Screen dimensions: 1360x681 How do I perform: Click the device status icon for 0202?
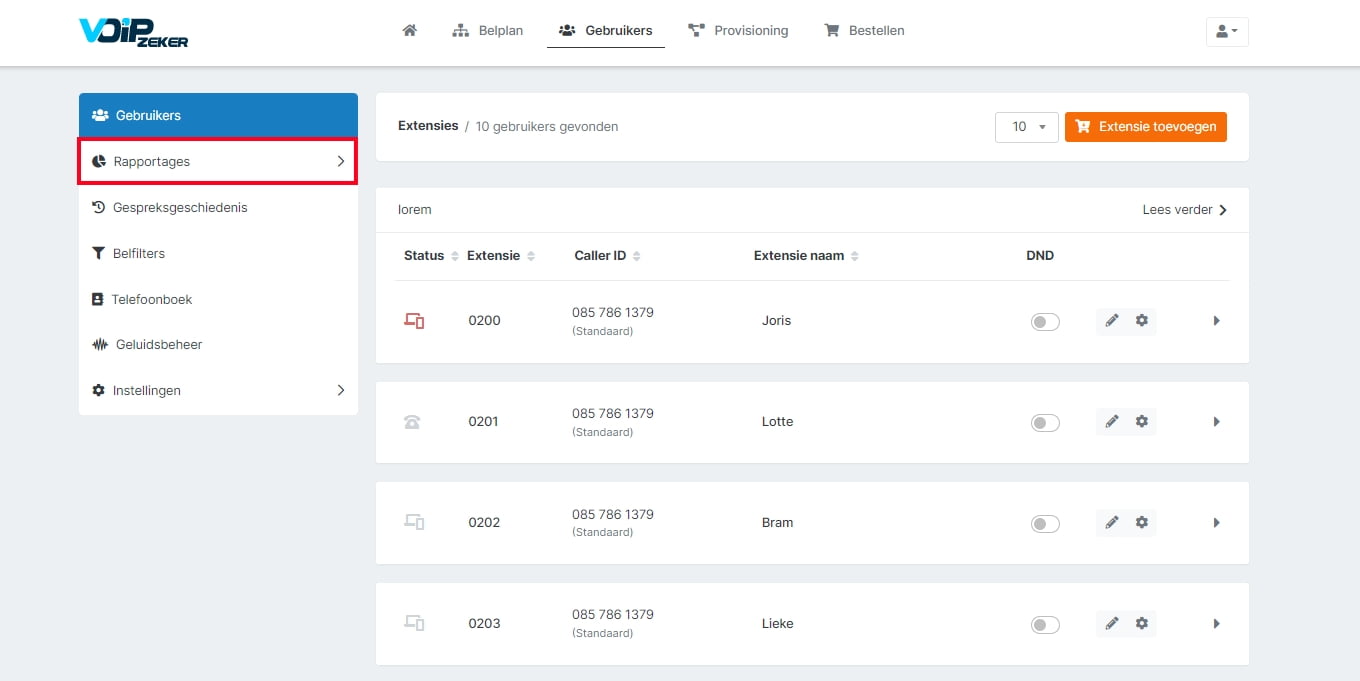pos(414,522)
